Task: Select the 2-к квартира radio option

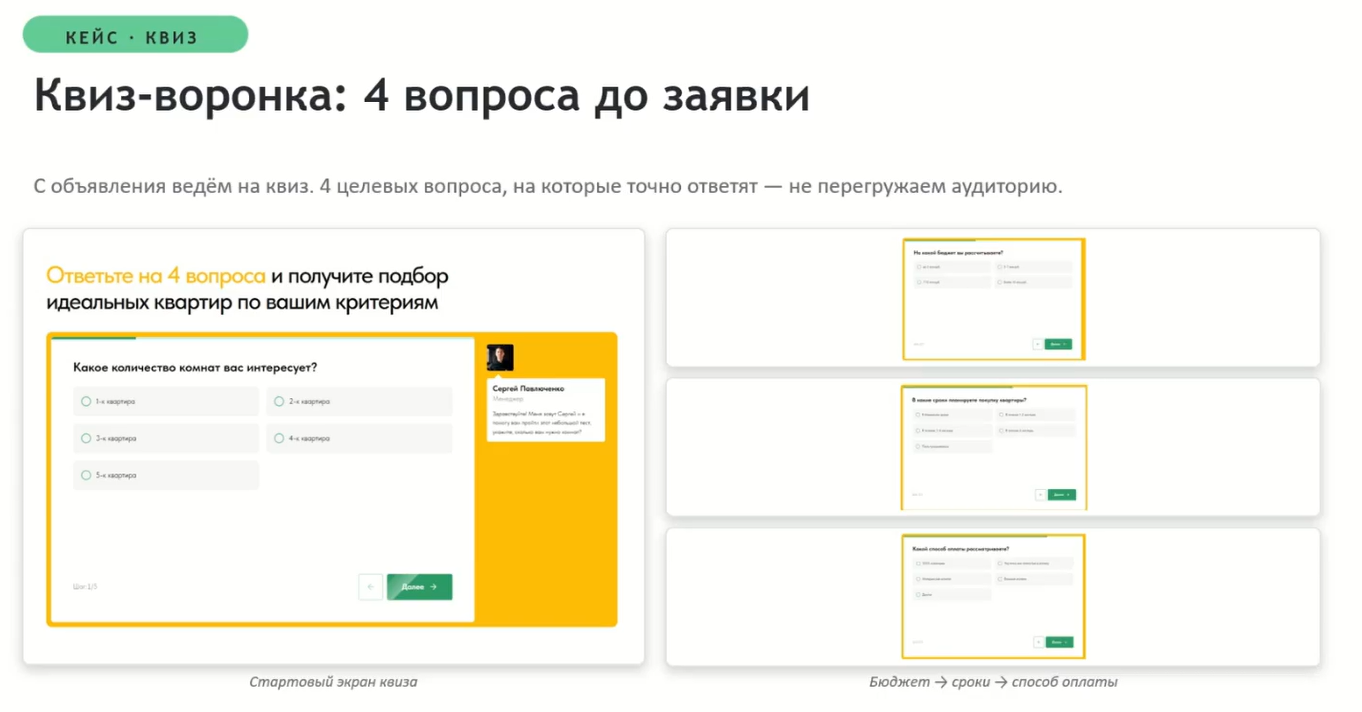Action: (x=359, y=402)
